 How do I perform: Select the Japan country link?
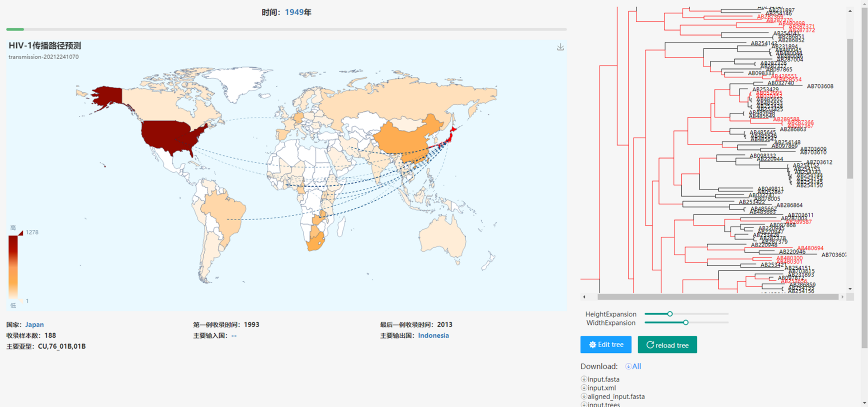(34, 325)
